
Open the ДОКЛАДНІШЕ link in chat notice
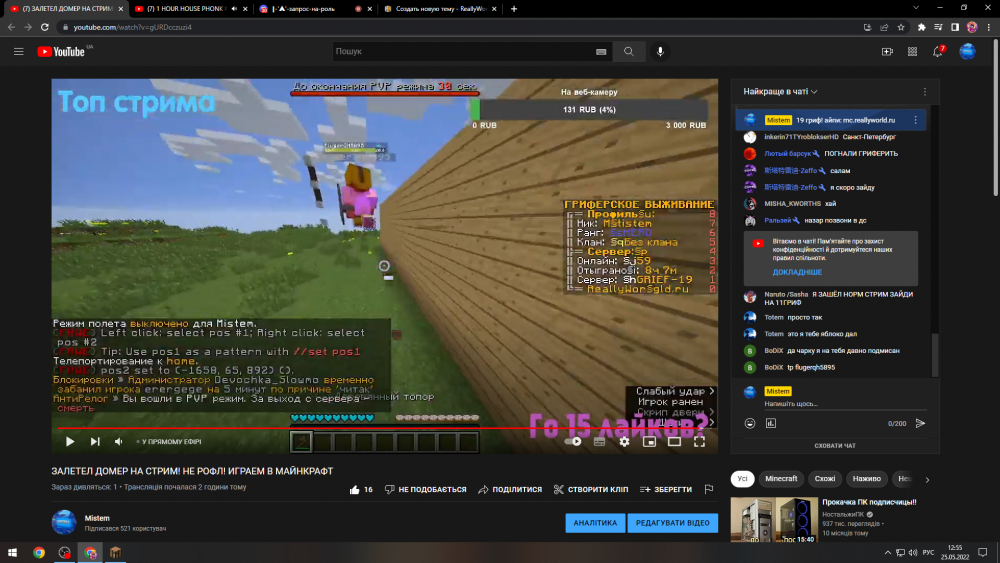pos(797,272)
